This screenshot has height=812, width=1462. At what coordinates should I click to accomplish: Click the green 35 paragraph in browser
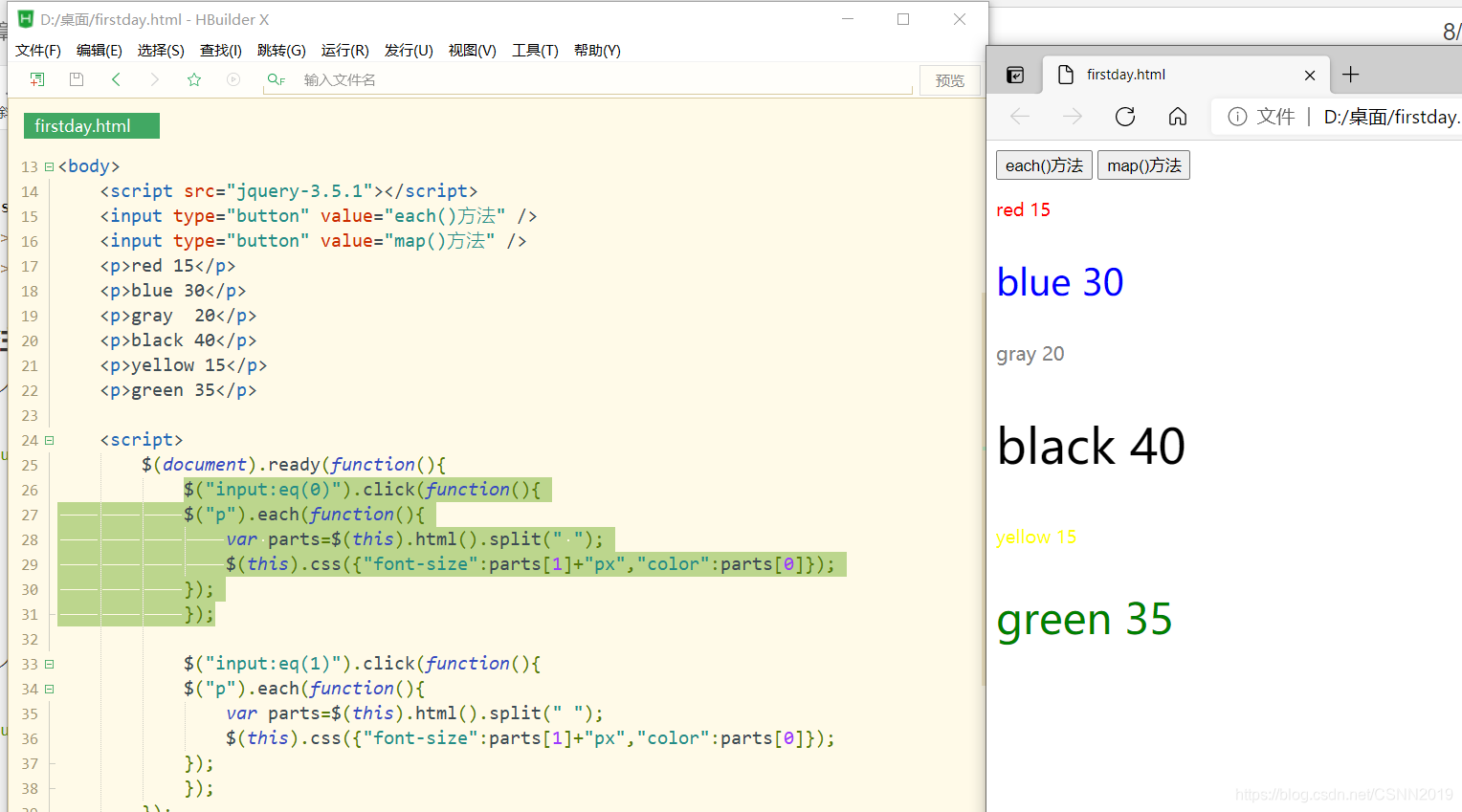(1084, 620)
